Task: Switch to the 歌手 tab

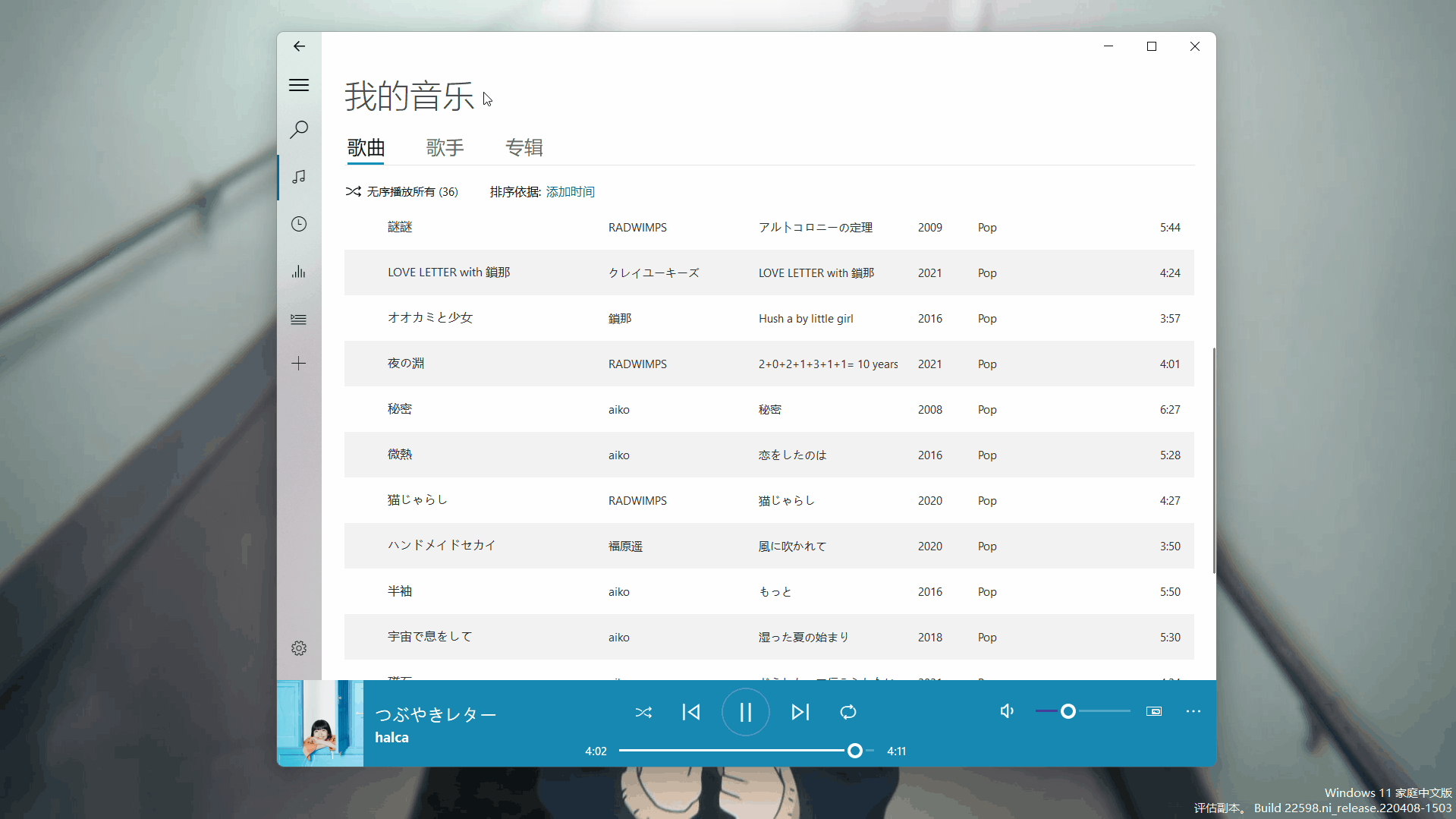Action: click(445, 147)
